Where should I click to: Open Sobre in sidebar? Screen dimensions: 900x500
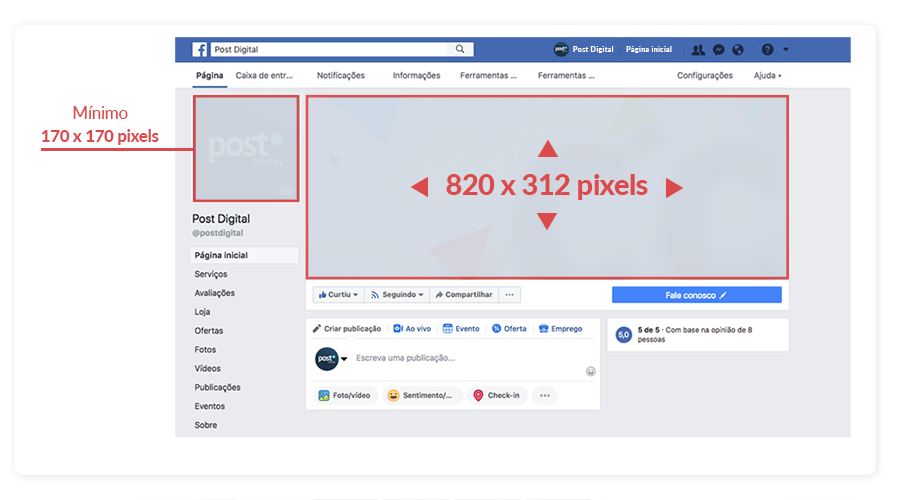205,425
